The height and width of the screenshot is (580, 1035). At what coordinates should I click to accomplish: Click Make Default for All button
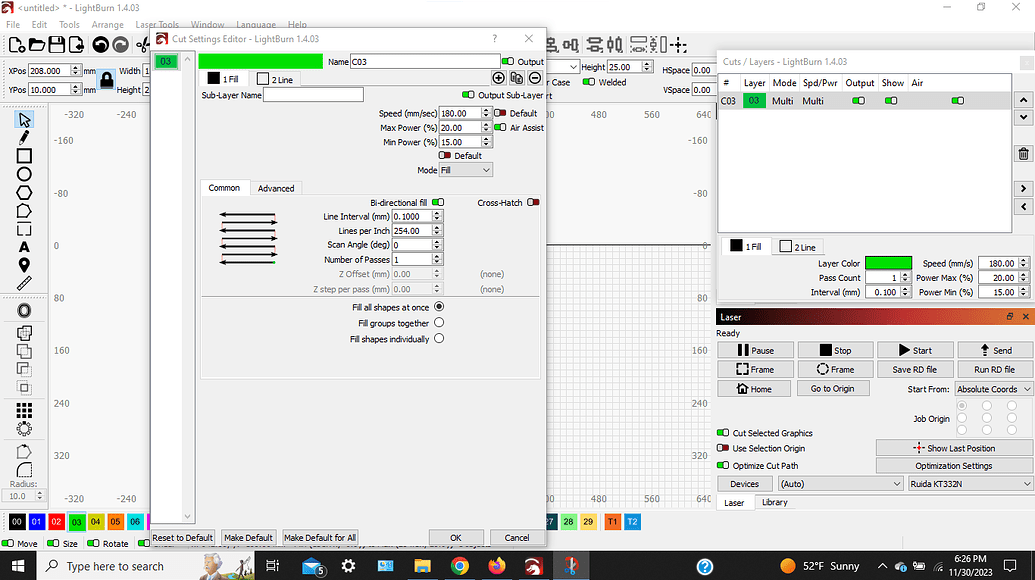coord(320,537)
